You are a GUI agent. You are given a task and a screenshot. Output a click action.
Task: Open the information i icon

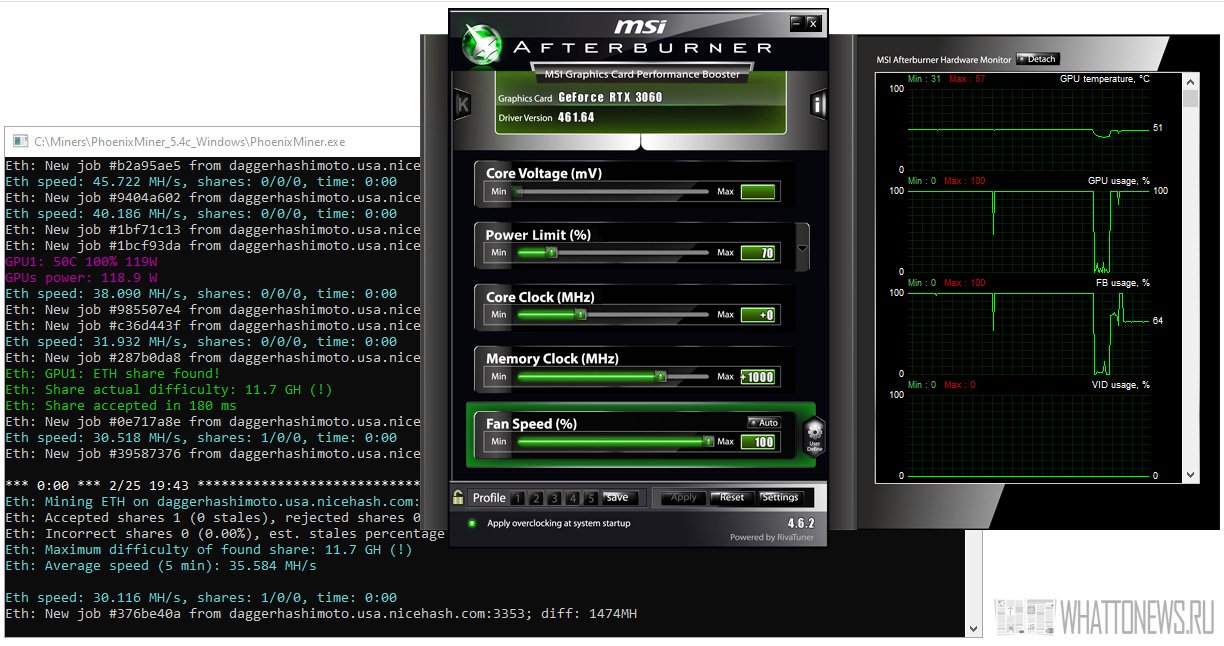[x=818, y=104]
